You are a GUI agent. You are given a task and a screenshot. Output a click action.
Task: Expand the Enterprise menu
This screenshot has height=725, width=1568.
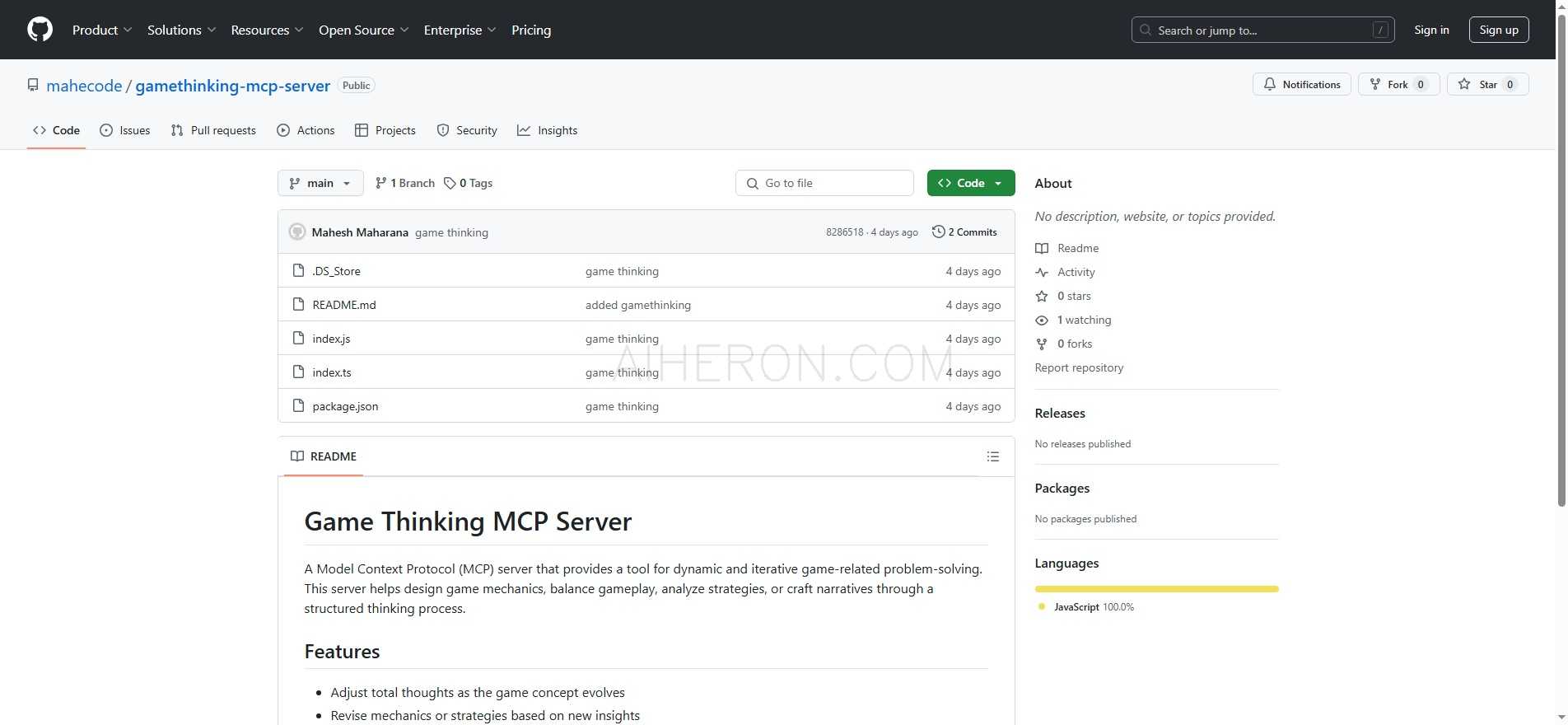tap(460, 30)
